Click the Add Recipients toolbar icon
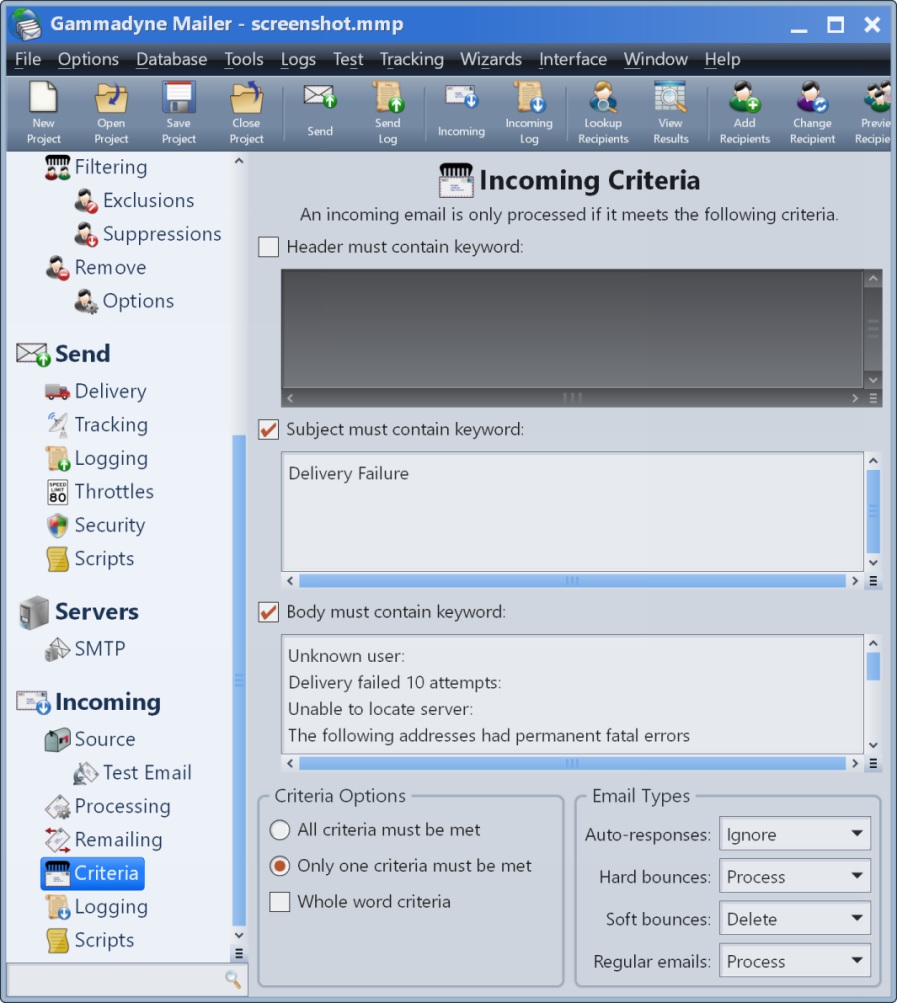The height and width of the screenshot is (1003, 897). tap(744, 112)
